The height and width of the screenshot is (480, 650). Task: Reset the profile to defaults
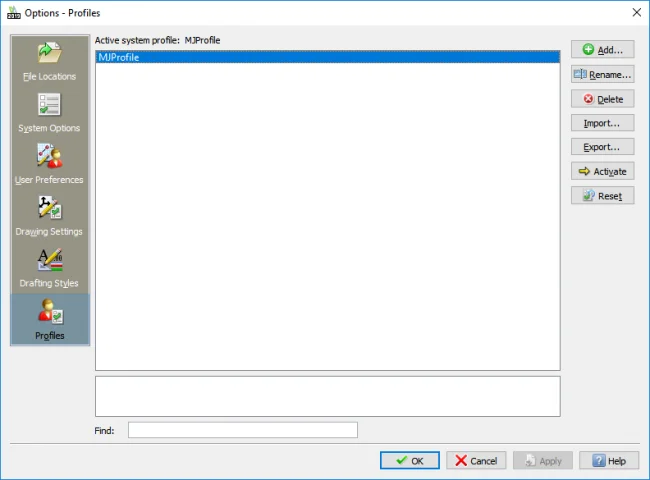tap(602, 196)
